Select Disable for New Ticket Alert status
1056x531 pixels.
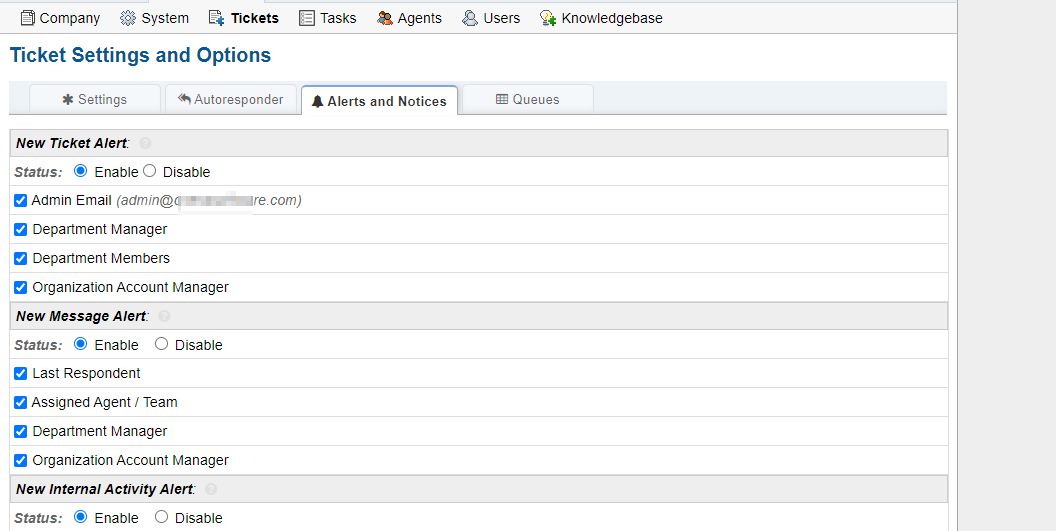pos(150,171)
